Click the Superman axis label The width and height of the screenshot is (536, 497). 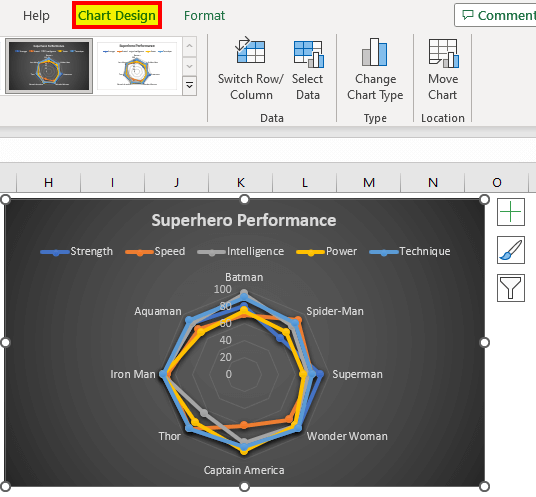358,374
